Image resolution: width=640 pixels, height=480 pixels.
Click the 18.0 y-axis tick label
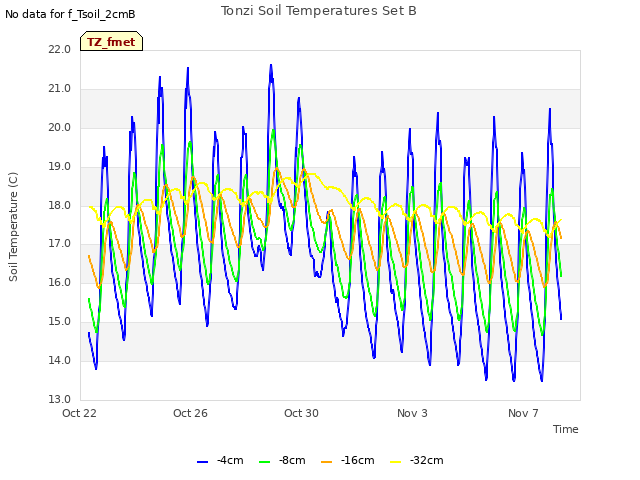point(60,205)
